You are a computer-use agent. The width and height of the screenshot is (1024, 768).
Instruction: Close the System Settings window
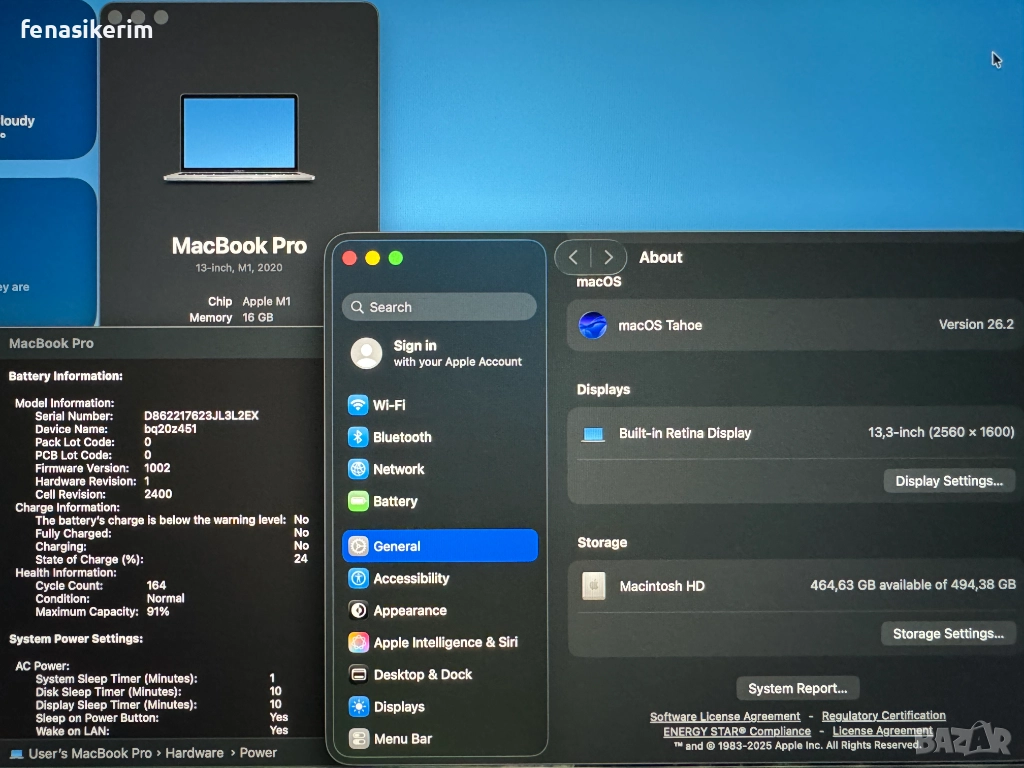349,258
